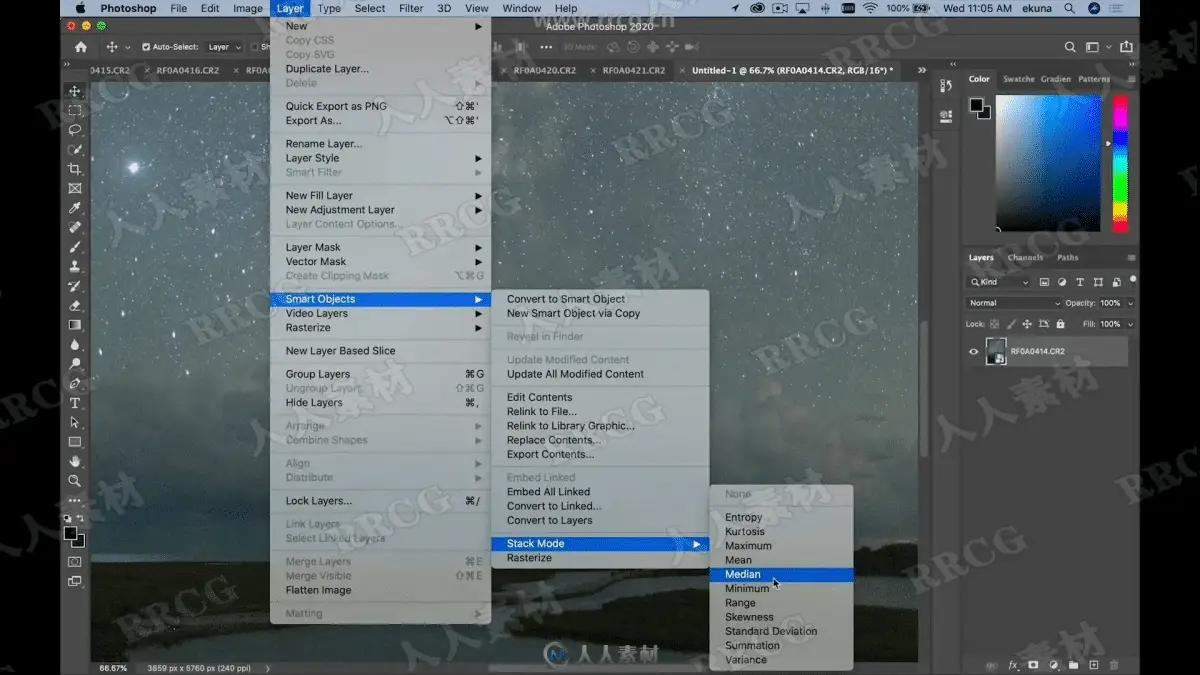Screen dimensions: 1200x675
Task: Open the Auto-Select Layer dropdown
Action: pos(224,47)
